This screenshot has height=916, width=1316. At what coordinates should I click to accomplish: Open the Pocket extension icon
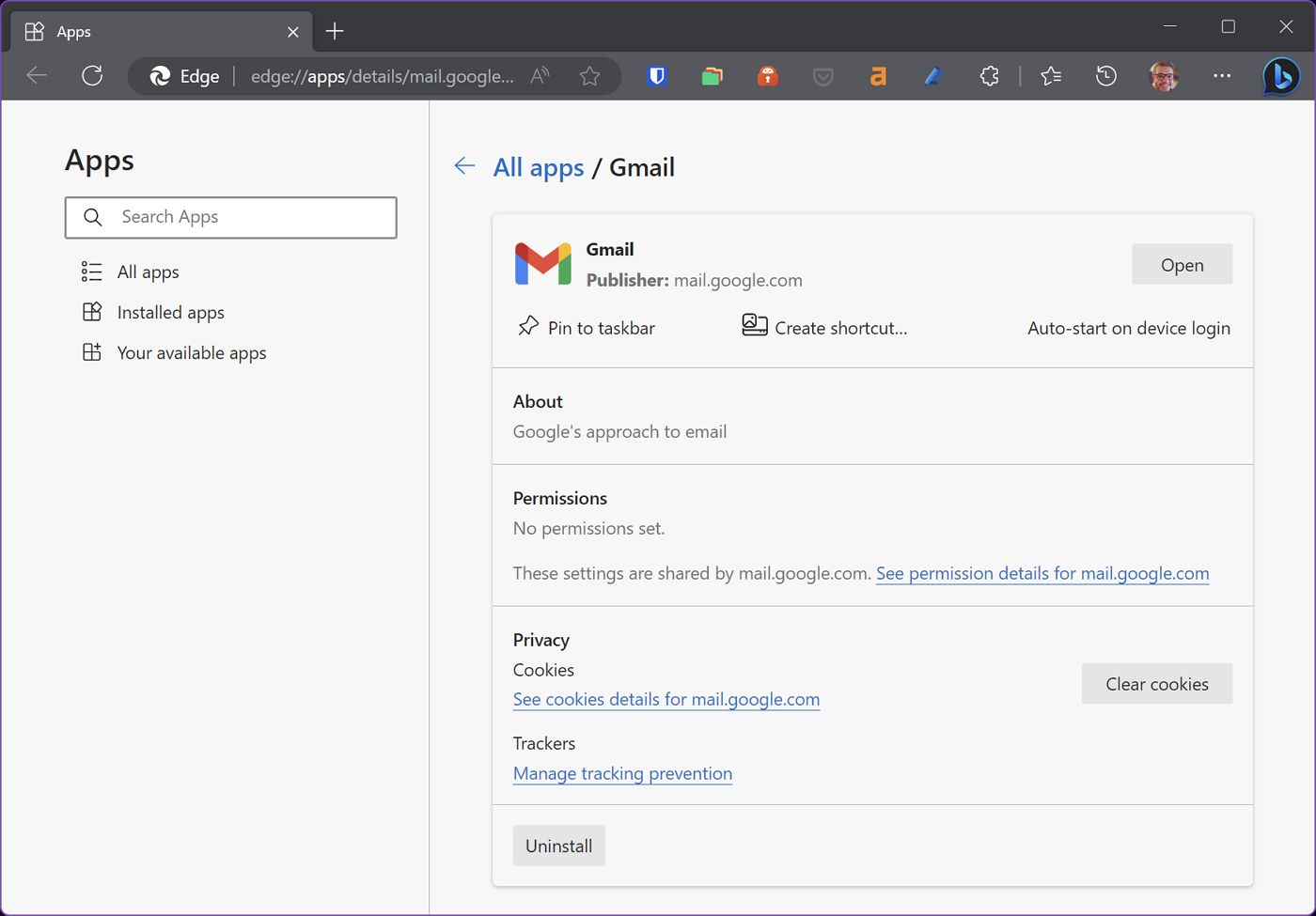click(823, 76)
